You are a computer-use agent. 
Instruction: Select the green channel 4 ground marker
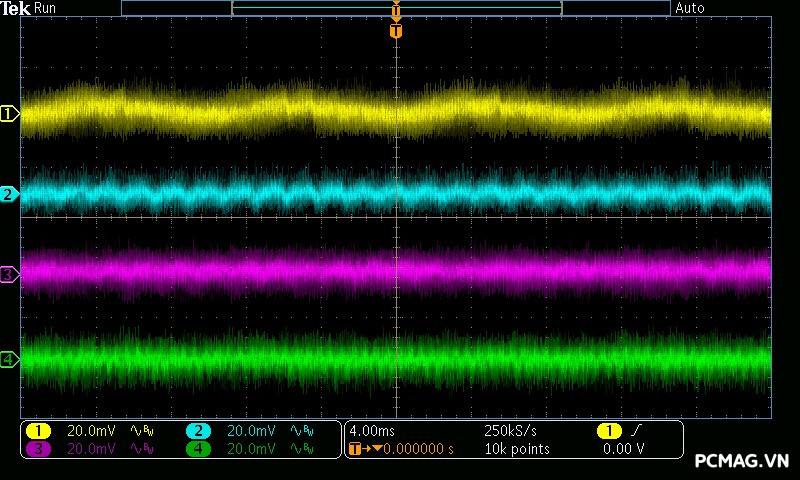pyautogui.click(x=9, y=359)
